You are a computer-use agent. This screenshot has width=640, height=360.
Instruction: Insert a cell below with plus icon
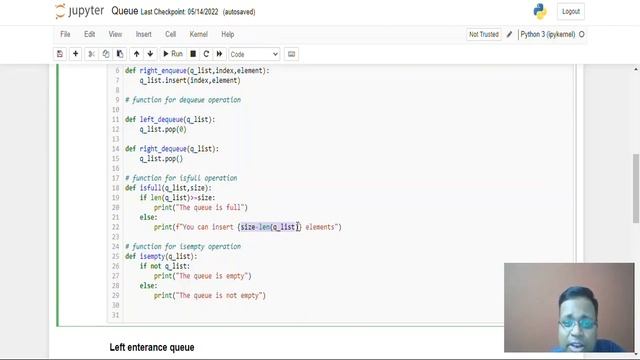(76, 54)
